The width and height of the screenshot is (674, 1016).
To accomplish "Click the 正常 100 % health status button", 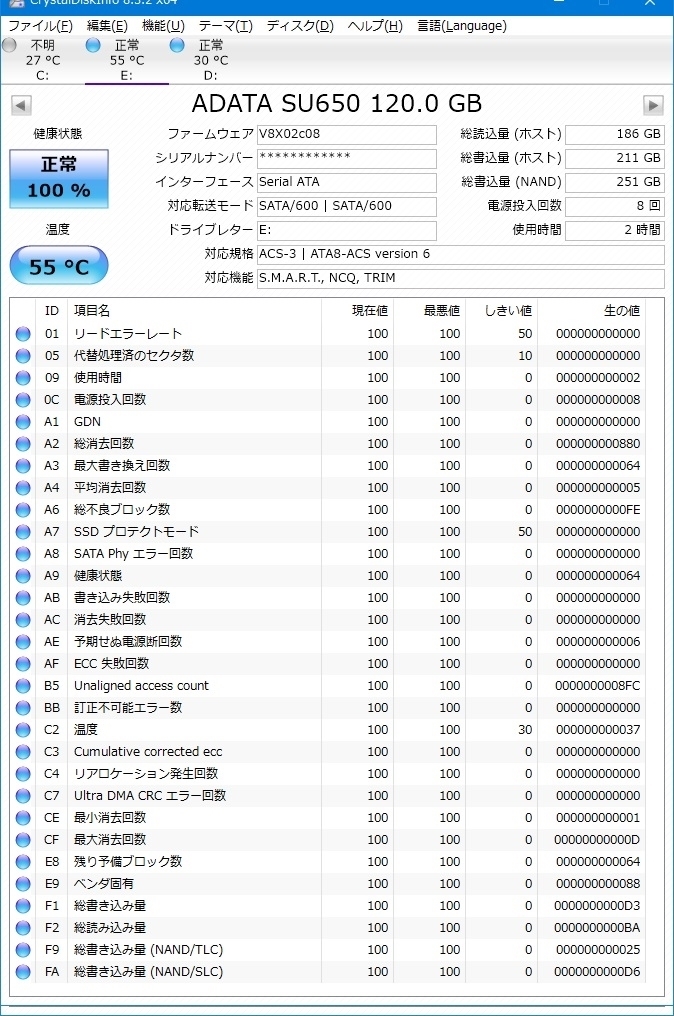I will click(x=59, y=179).
